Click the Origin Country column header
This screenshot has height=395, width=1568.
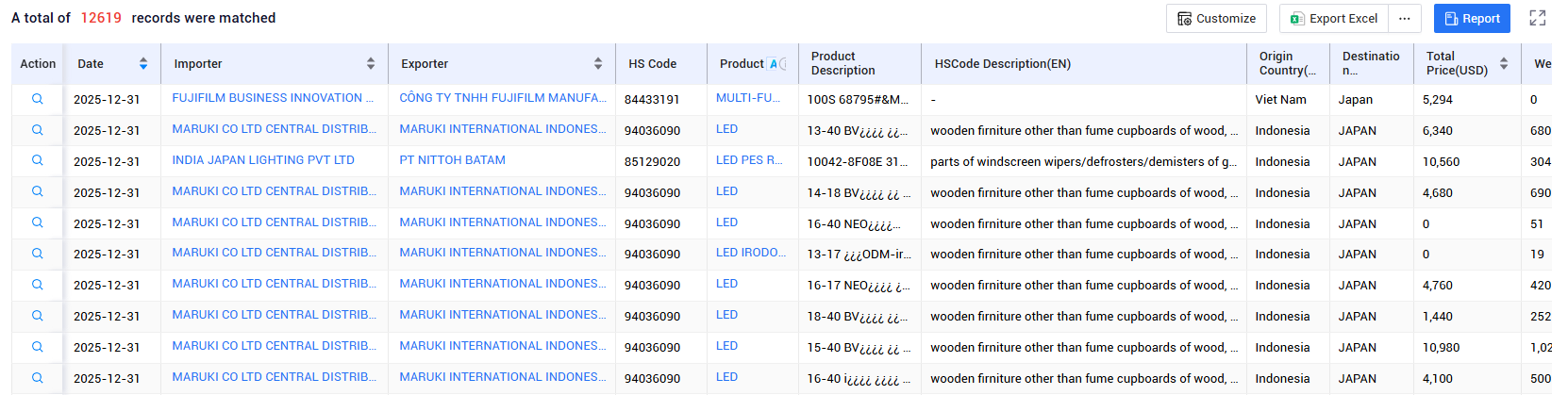tap(1287, 63)
